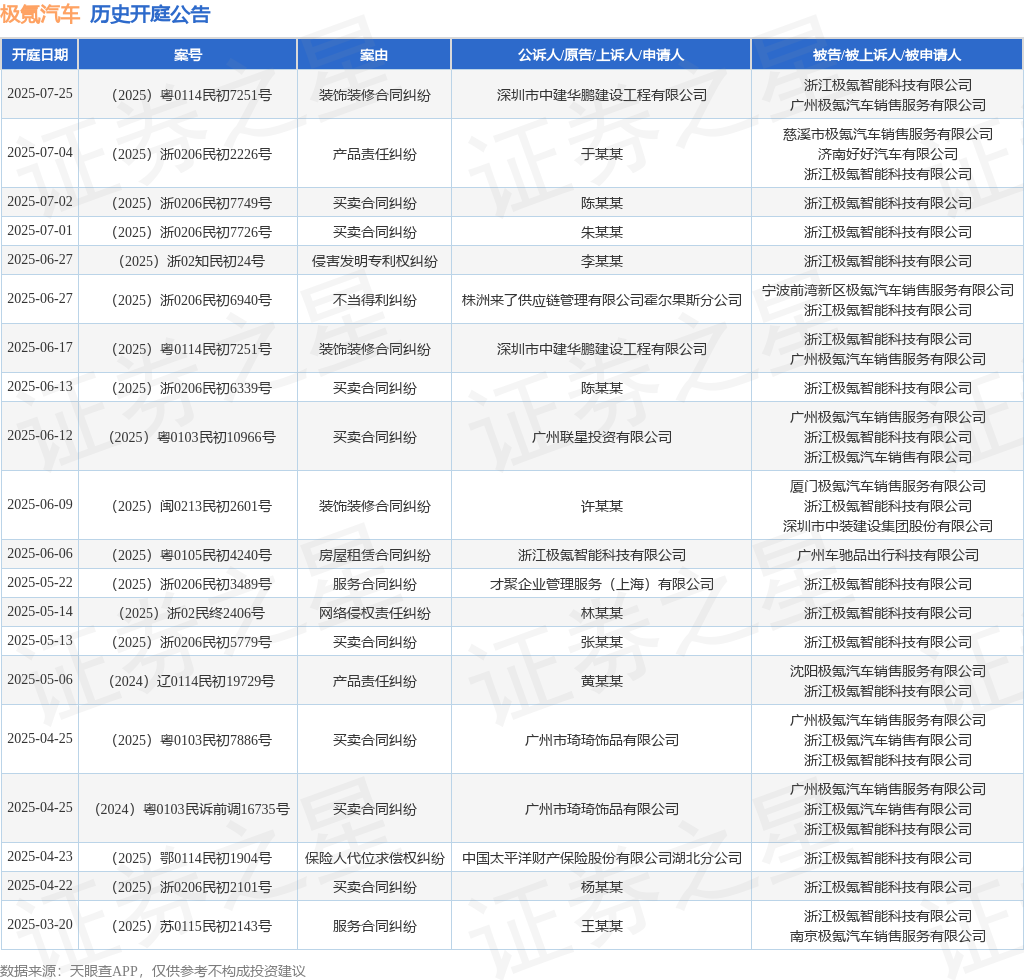Click defendant 深圳市中装建设集团股份有限公司
The image size is (1024, 980).
[x=888, y=526]
